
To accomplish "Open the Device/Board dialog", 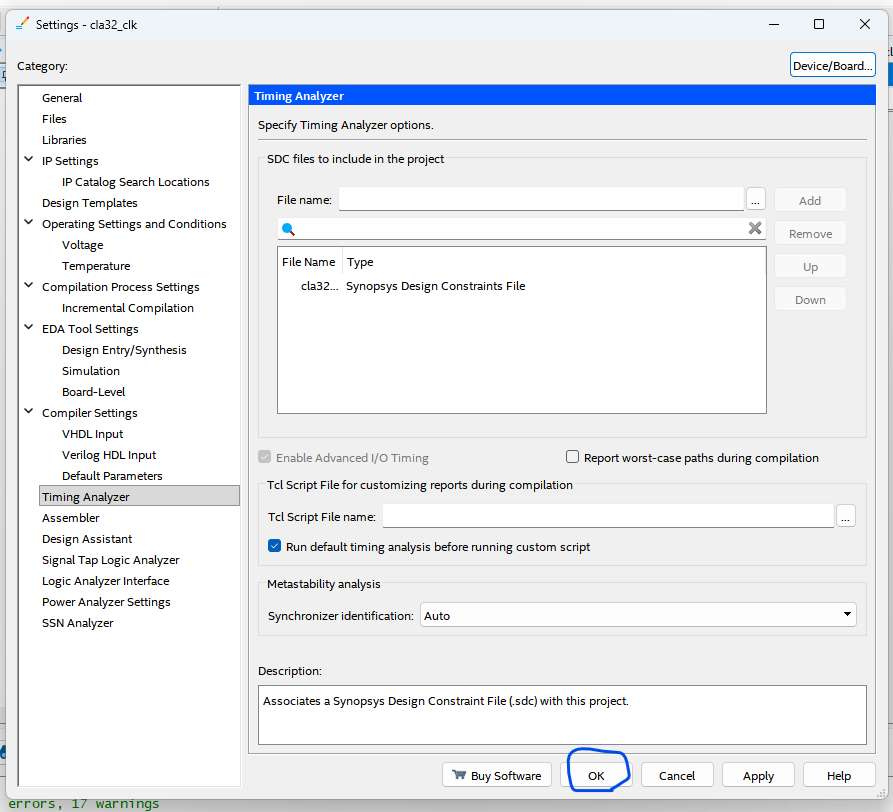I will [832, 66].
